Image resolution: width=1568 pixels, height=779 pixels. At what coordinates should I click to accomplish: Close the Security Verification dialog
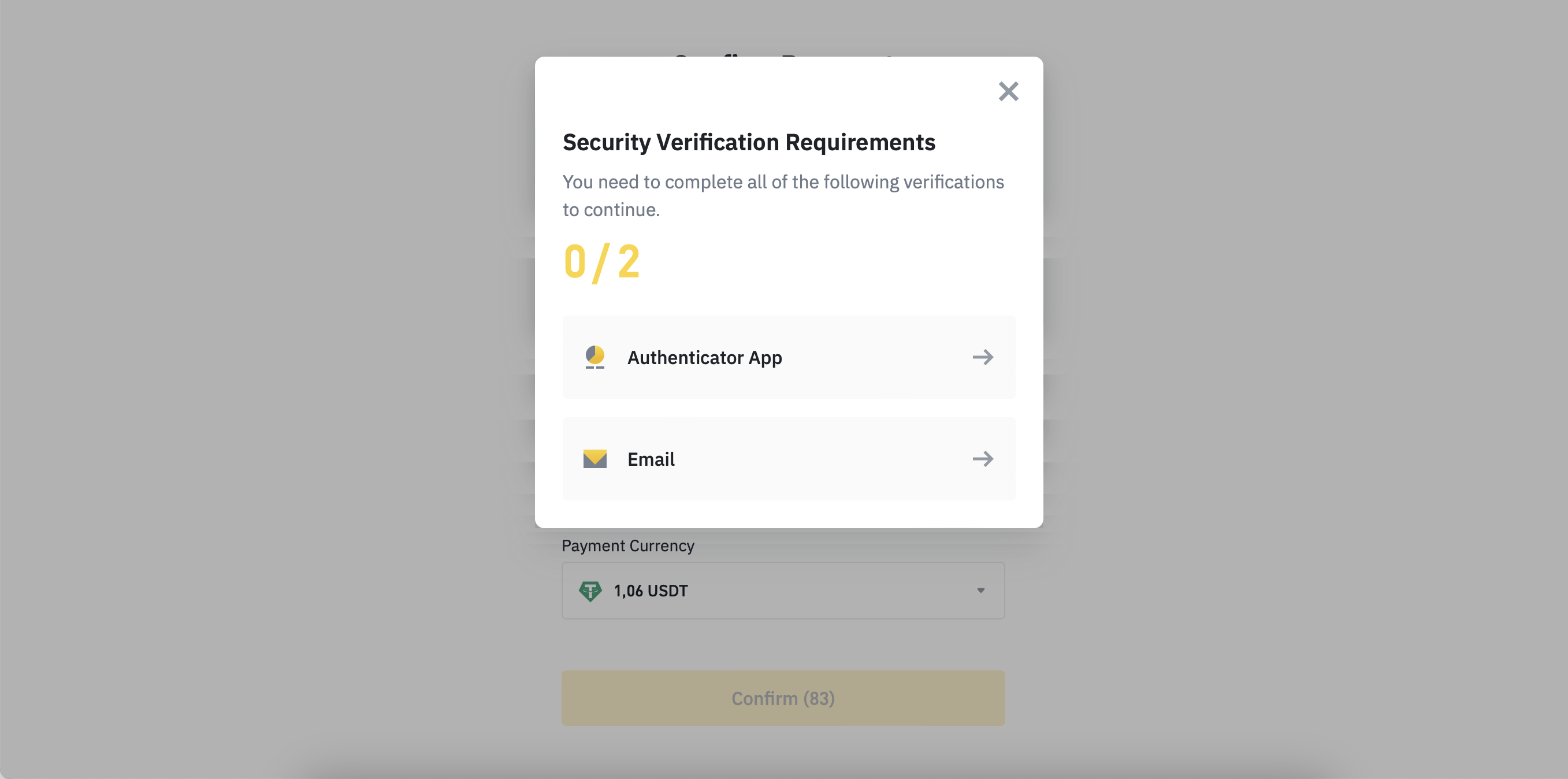pos(1008,91)
